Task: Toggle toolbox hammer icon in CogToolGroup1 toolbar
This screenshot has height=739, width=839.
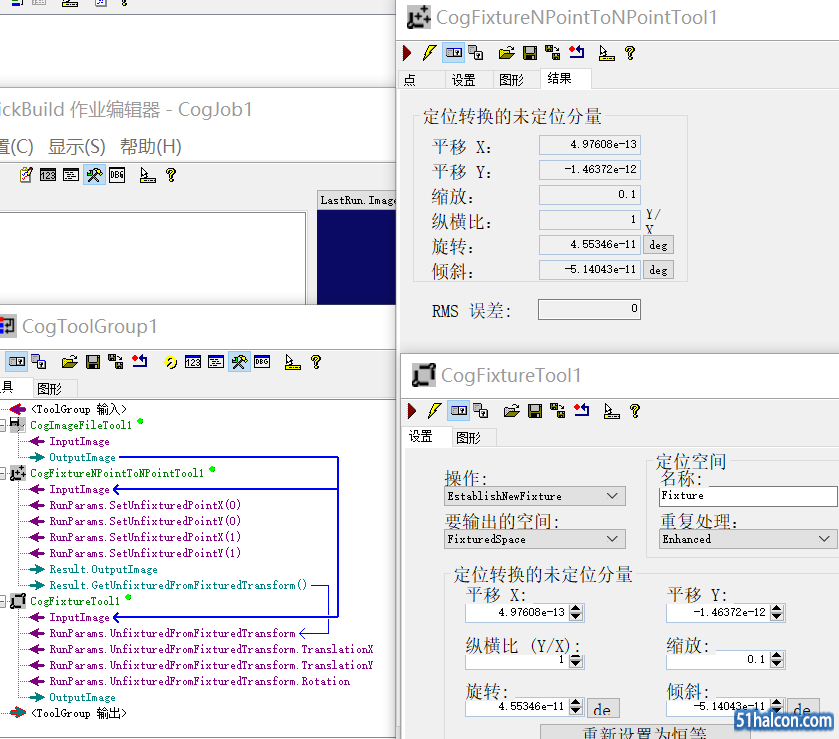Action: (239, 362)
